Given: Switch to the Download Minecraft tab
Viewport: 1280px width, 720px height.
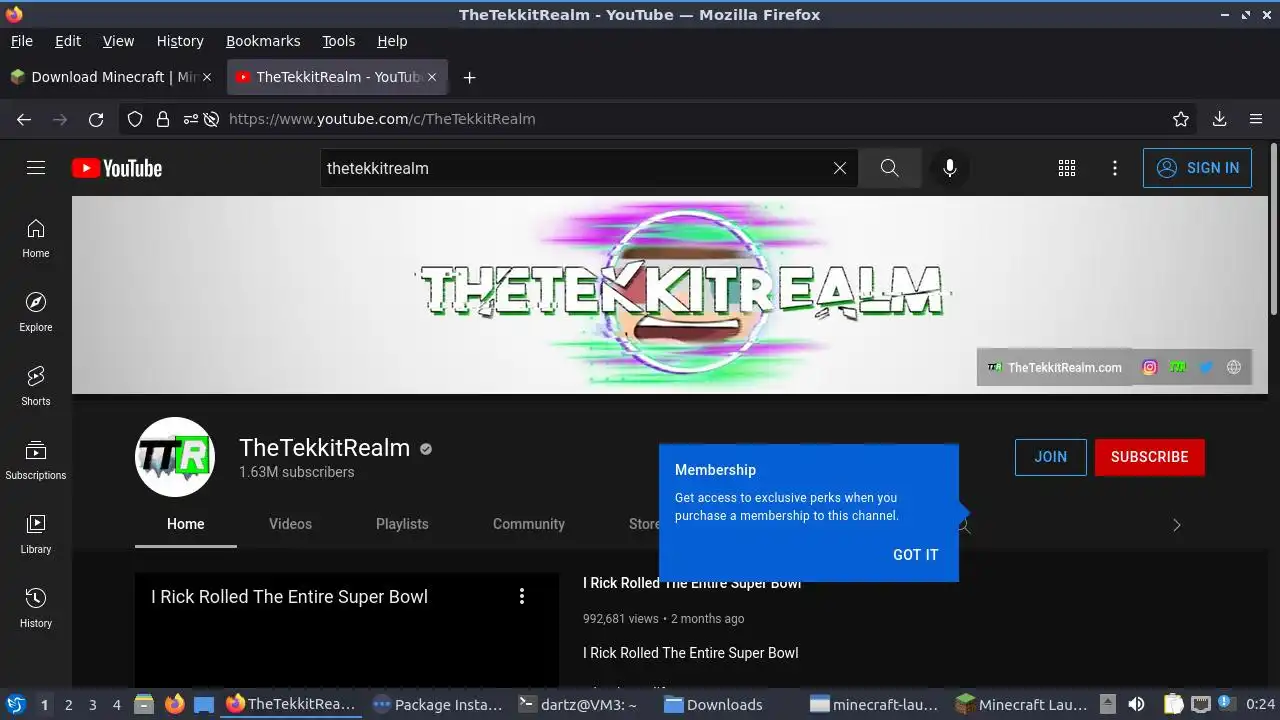Looking at the screenshot, I should click(x=112, y=77).
